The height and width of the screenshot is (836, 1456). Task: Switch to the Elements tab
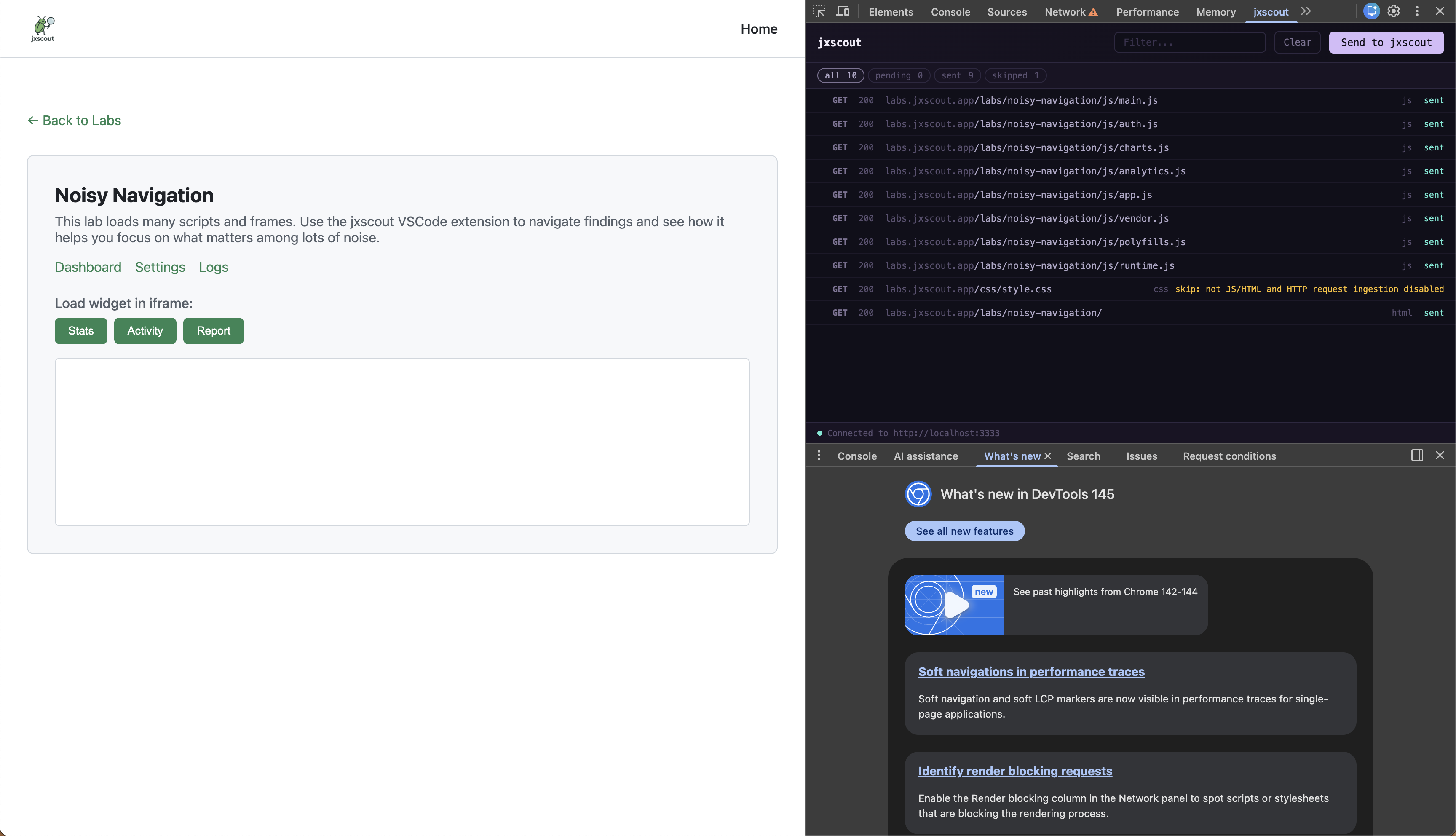(891, 12)
